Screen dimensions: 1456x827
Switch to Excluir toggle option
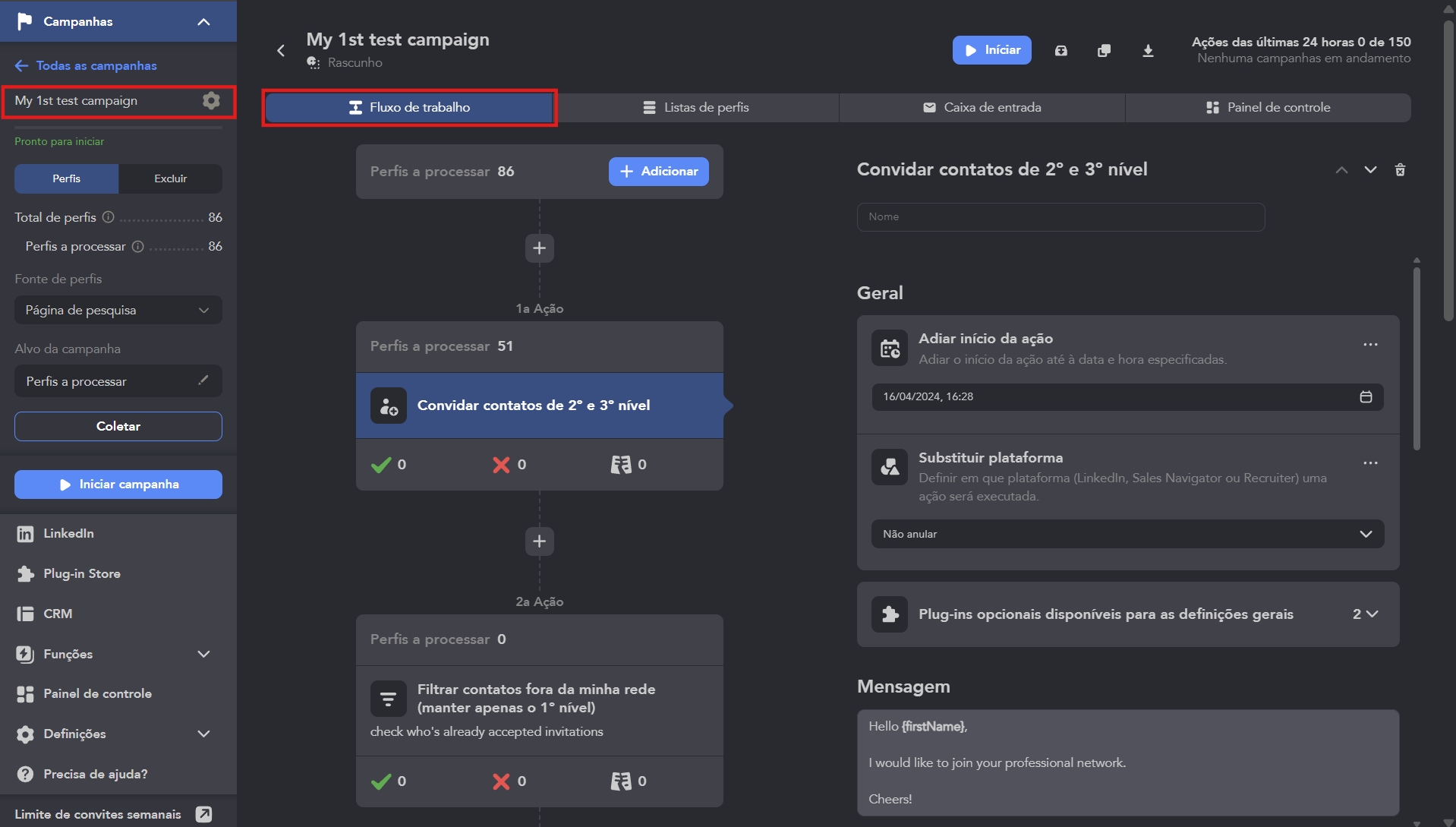[x=170, y=178]
